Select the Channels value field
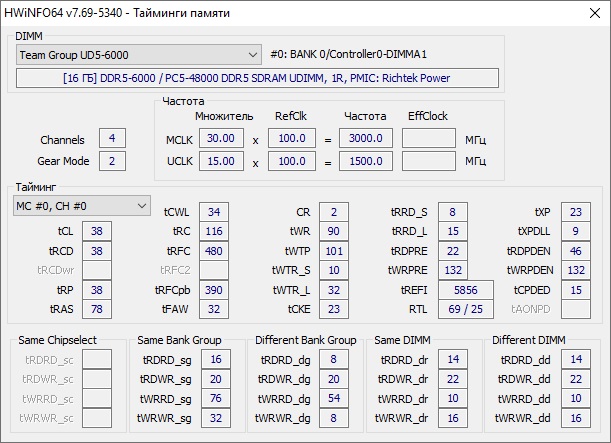Screen dimensions: 611x443 tap(112, 139)
